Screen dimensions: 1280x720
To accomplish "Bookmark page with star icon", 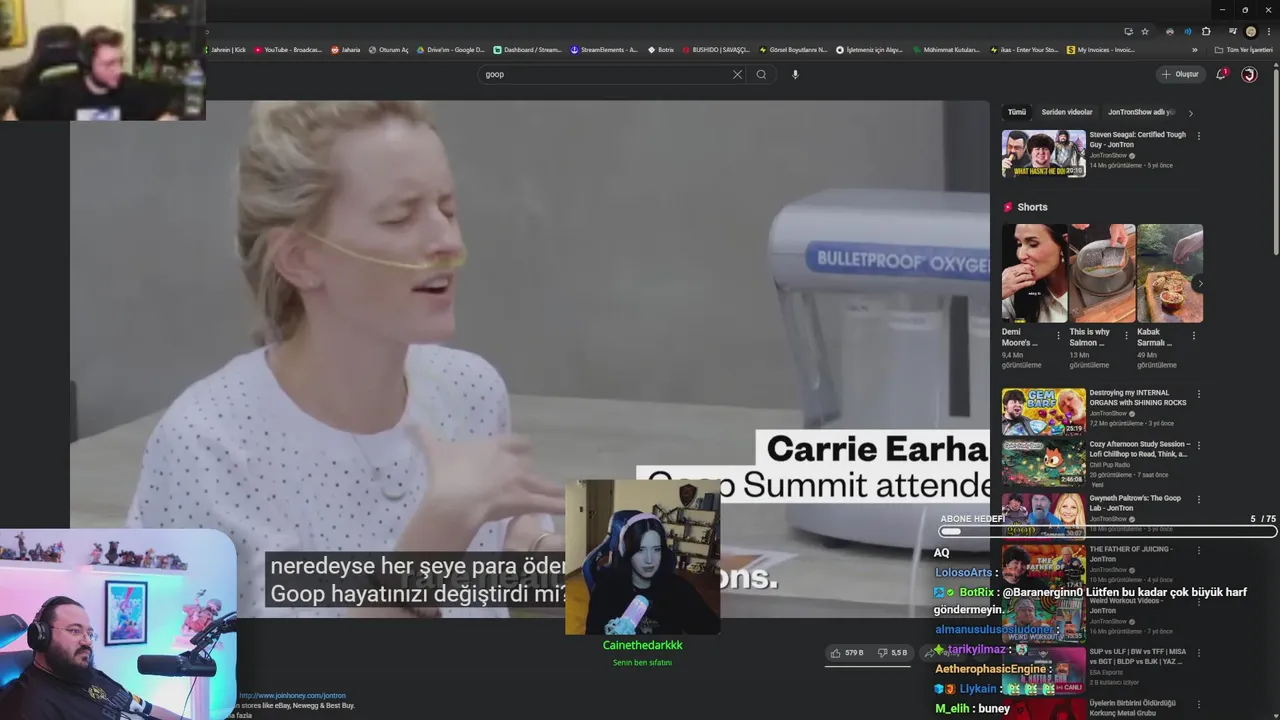I will (1145, 31).
